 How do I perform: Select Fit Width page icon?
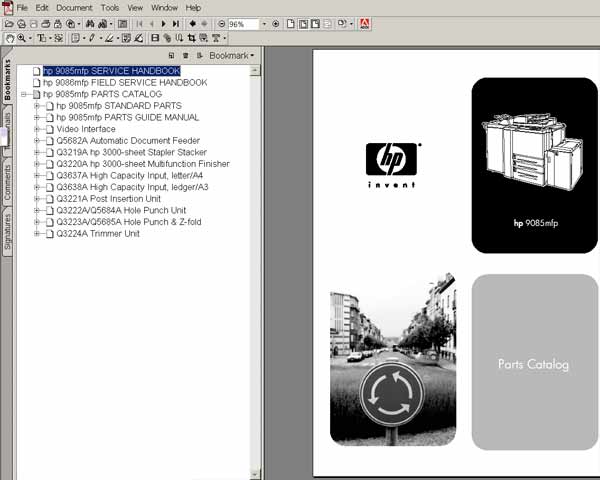coord(315,24)
